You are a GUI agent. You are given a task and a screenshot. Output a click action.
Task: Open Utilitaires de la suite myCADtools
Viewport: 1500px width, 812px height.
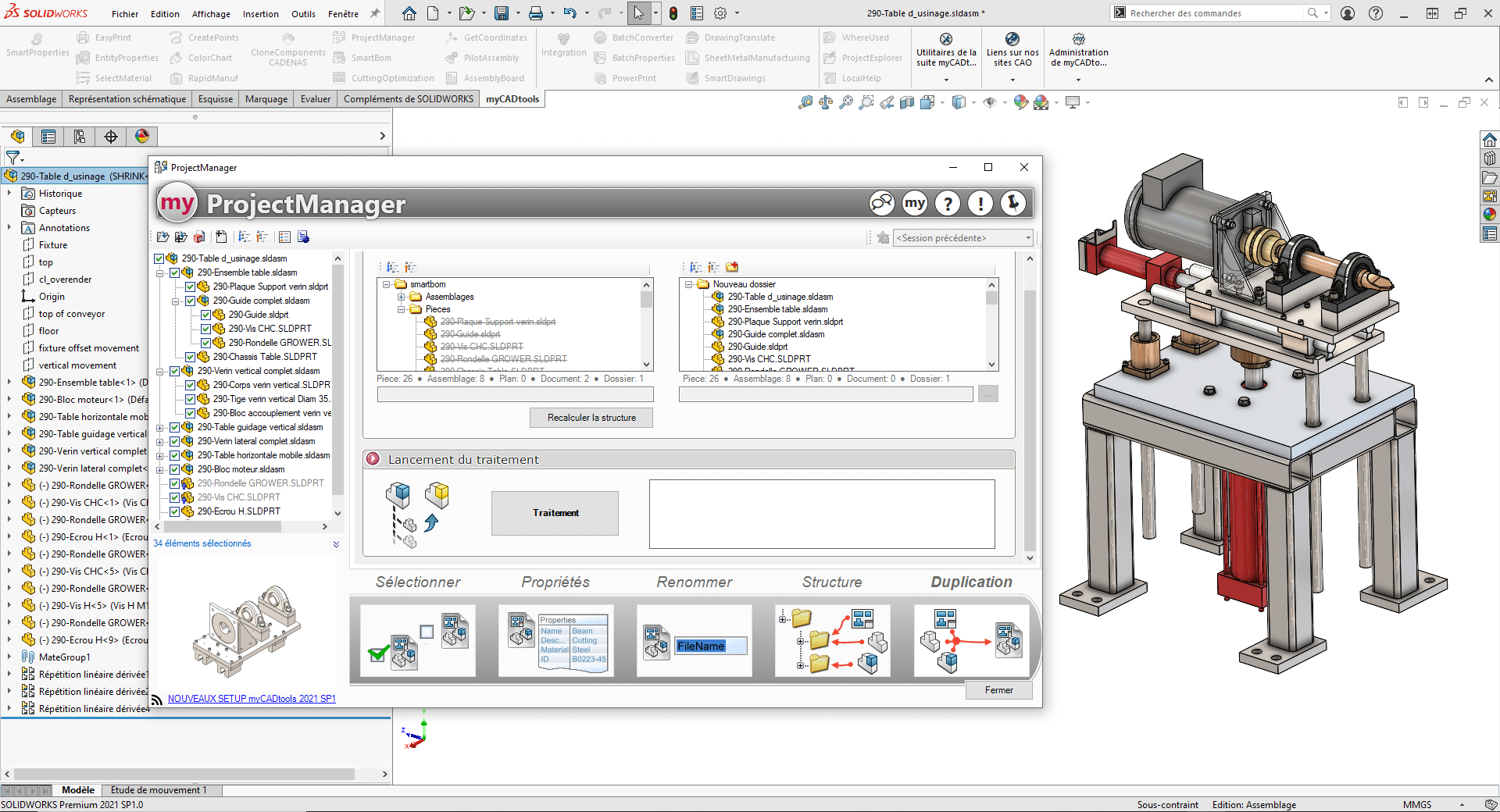(x=946, y=52)
